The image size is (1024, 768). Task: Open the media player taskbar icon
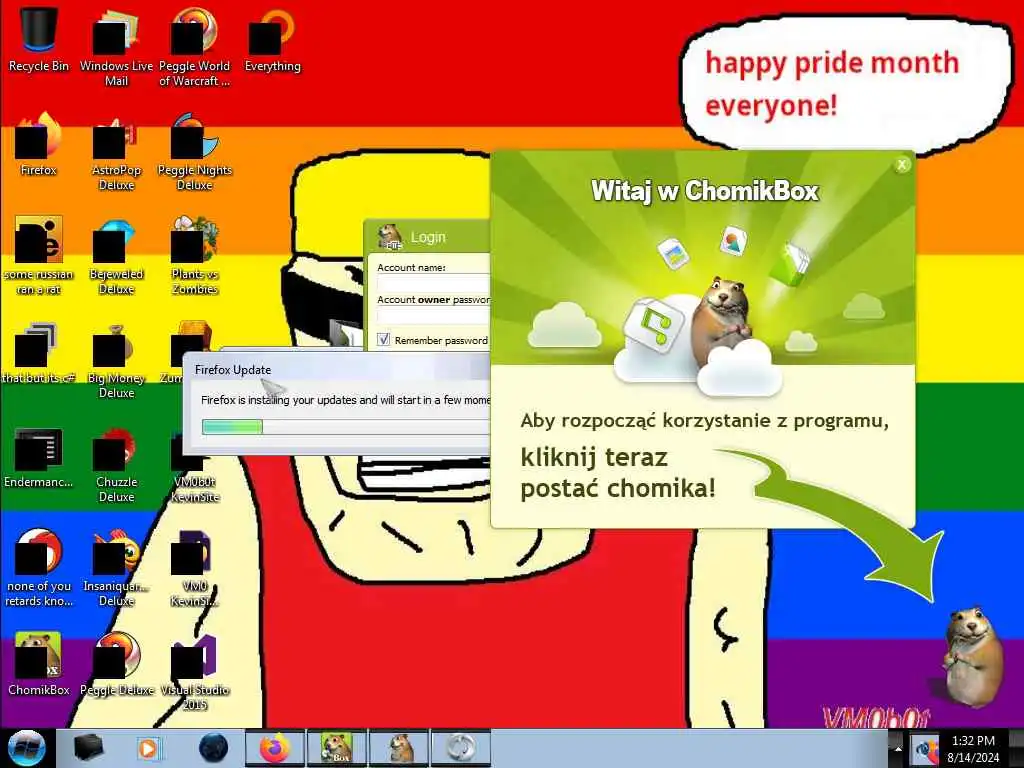point(148,748)
